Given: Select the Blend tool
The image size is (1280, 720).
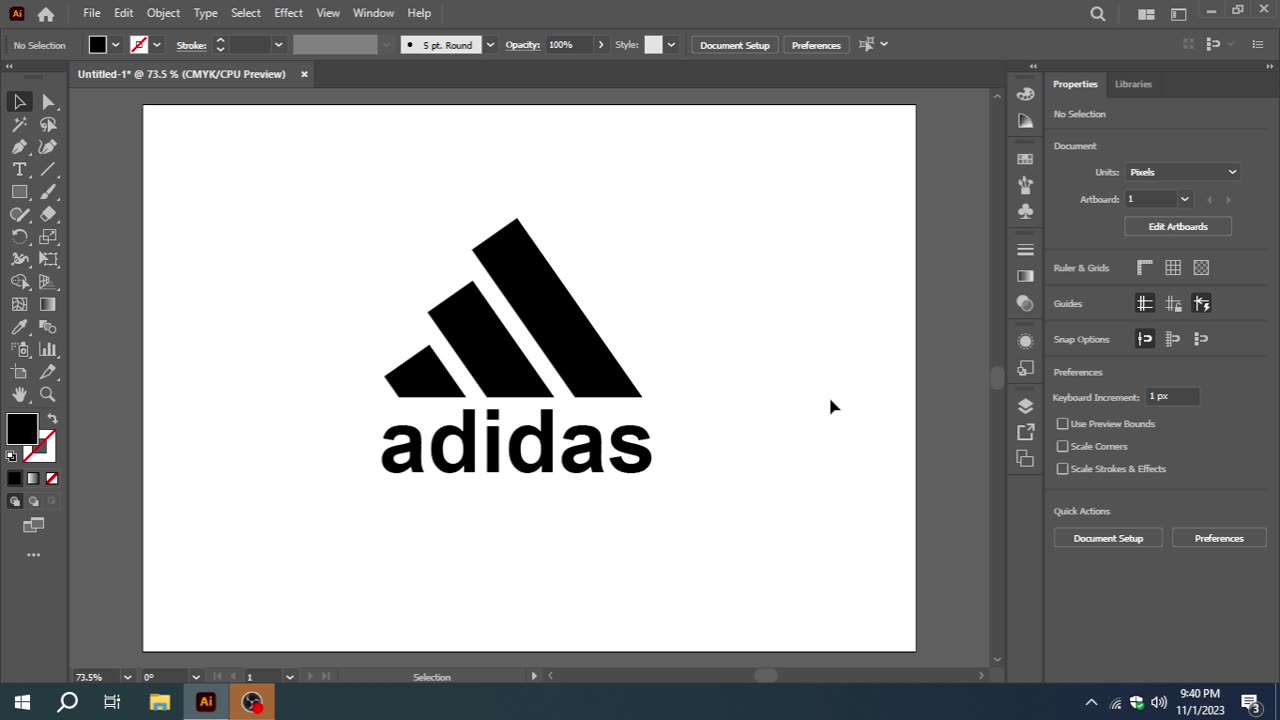Looking at the screenshot, I should point(48,327).
